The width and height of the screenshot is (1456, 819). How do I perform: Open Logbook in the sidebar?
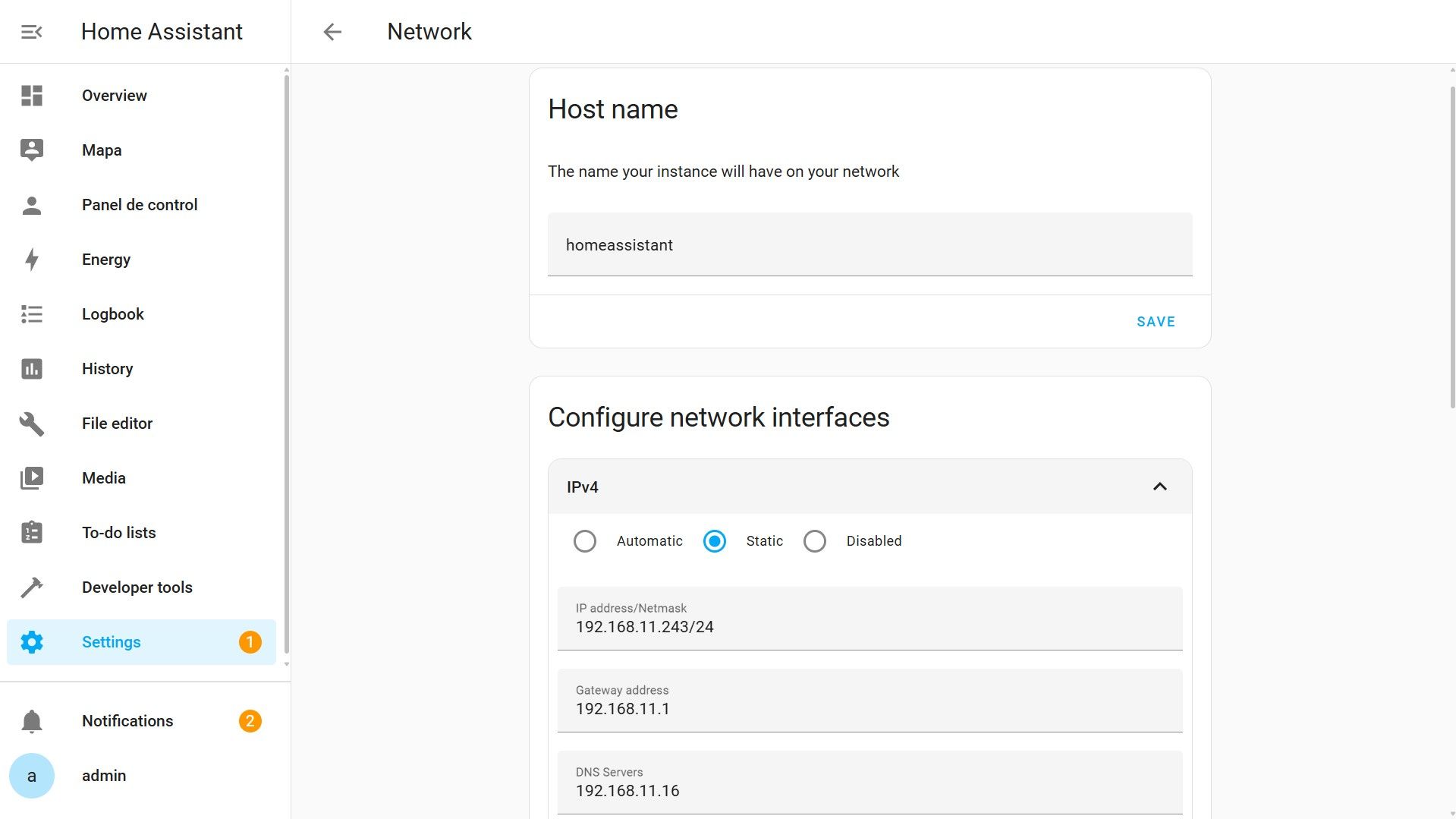141,314
